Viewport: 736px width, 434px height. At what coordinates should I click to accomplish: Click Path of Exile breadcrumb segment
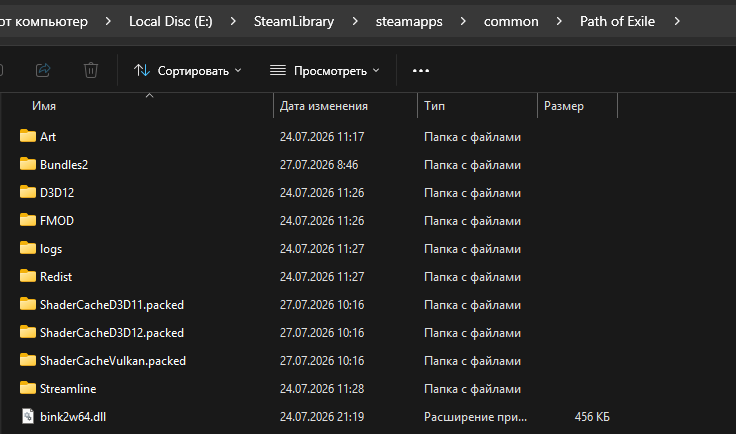click(617, 21)
